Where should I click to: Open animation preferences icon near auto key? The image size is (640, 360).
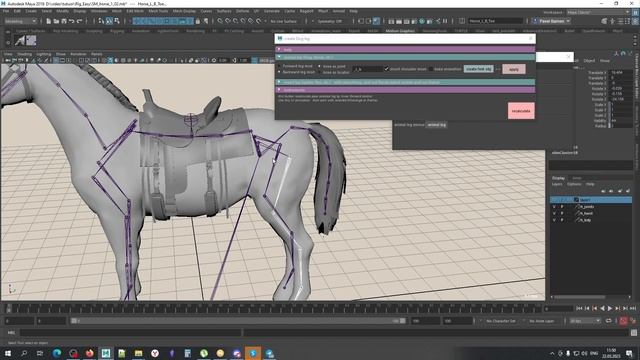633,321
